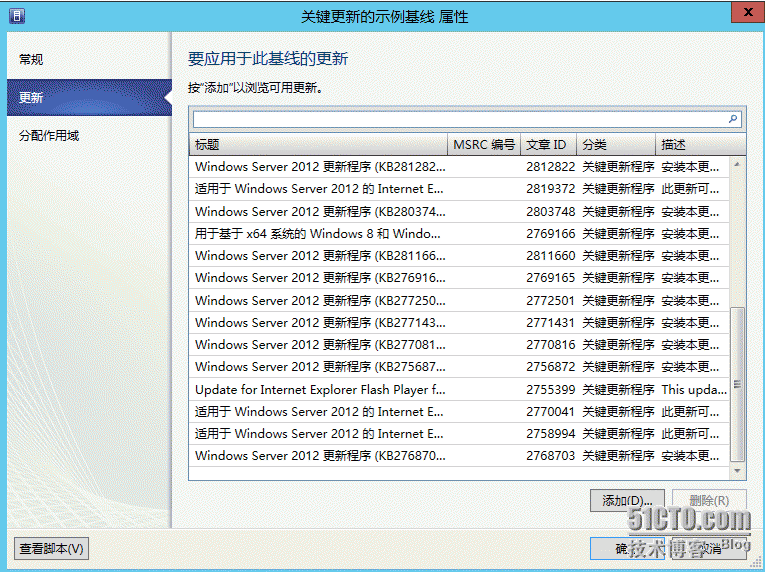The image size is (765, 572).
Task: Sort by the 标题 column header
Action: click(x=318, y=144)
